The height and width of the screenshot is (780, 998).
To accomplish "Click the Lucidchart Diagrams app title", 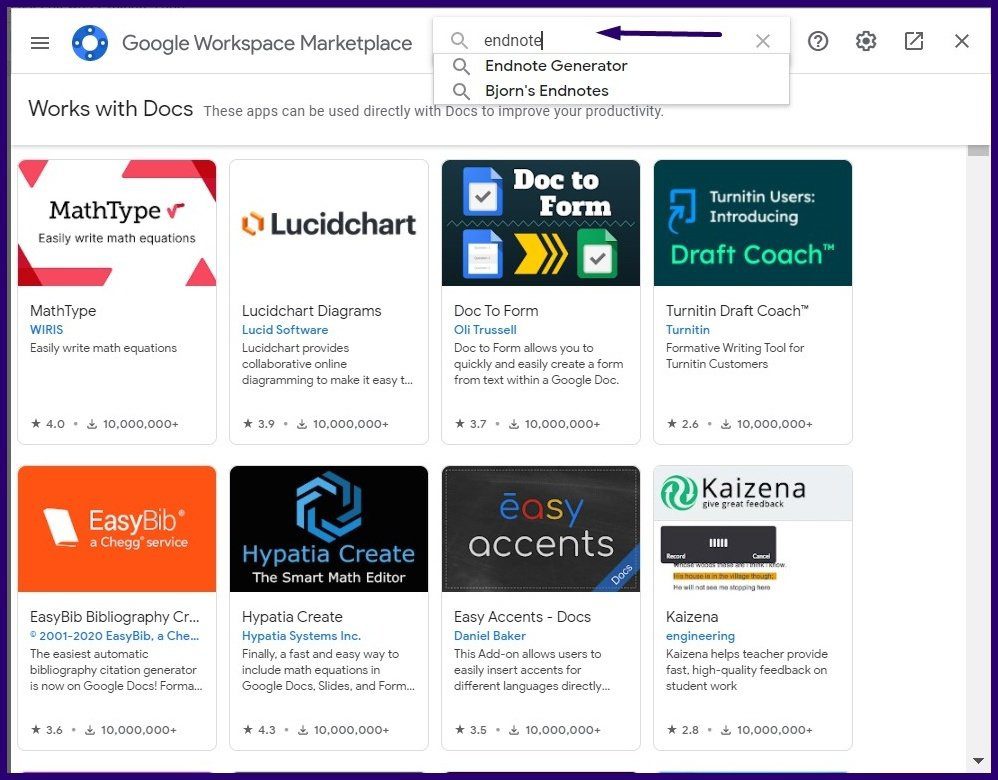I will [311, 311].
